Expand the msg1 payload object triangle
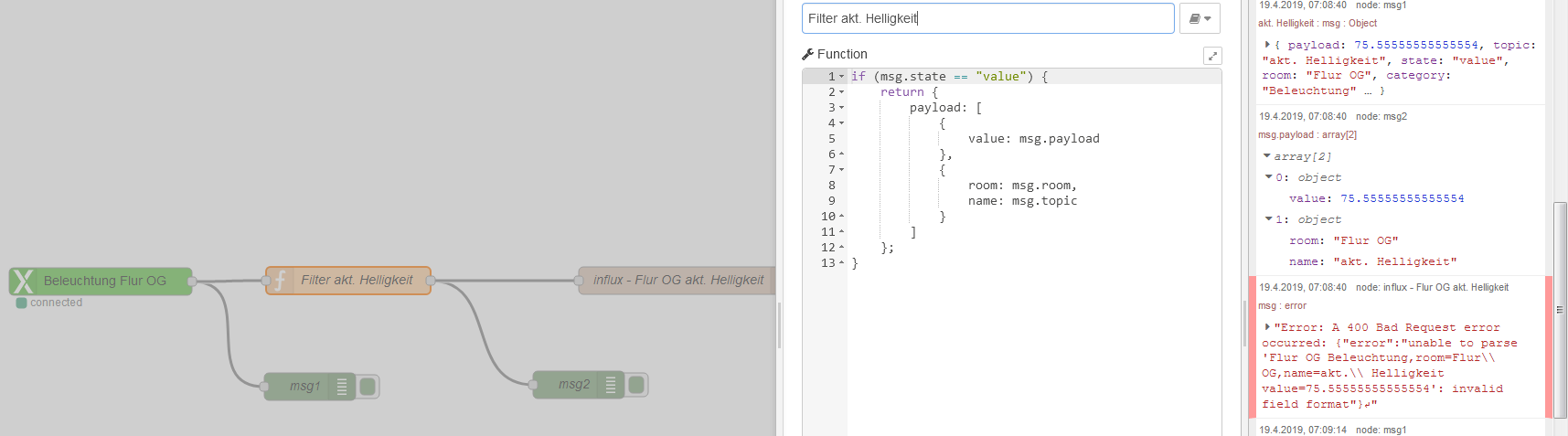1568x436 pixels. click(1267, 45)
